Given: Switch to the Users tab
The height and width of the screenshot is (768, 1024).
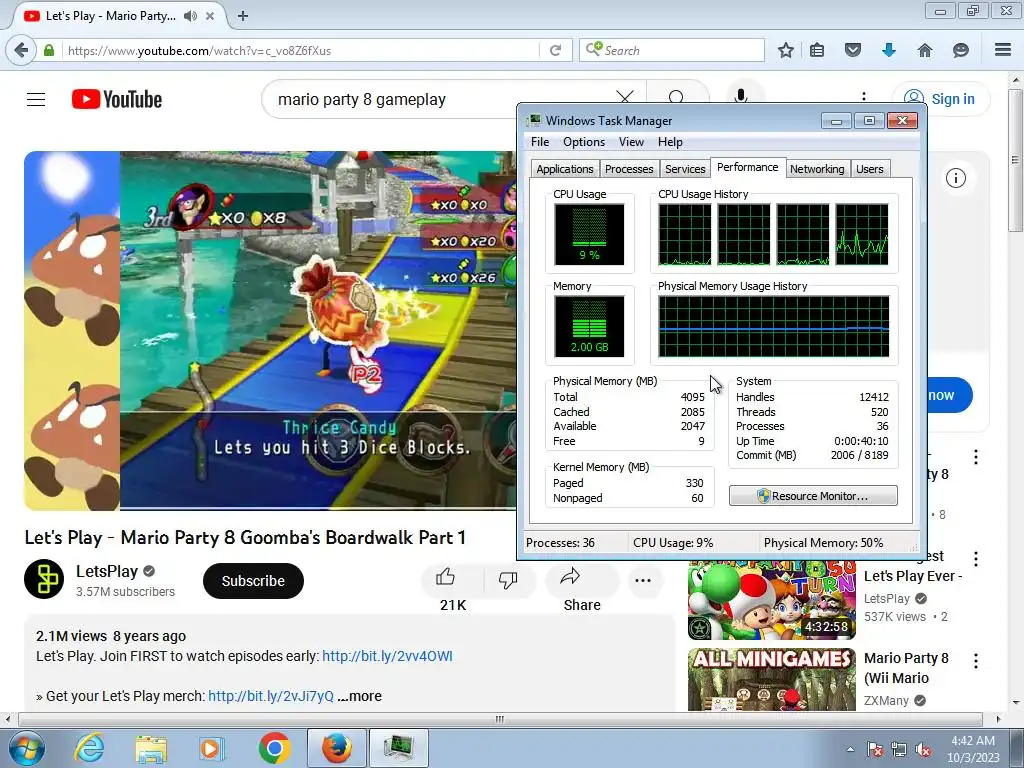Looking at the screenshot, I should 869,169.
